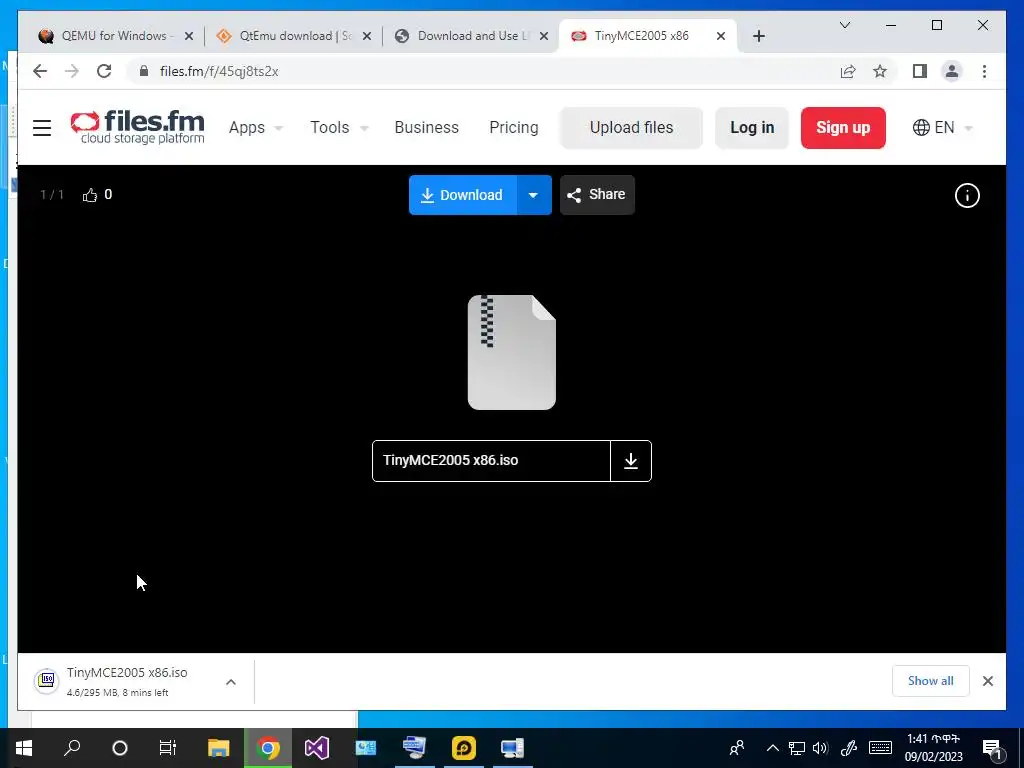Click the Log in button
Image resolution: width=1024 pixels, height=768 pixels.
(752, 127)
